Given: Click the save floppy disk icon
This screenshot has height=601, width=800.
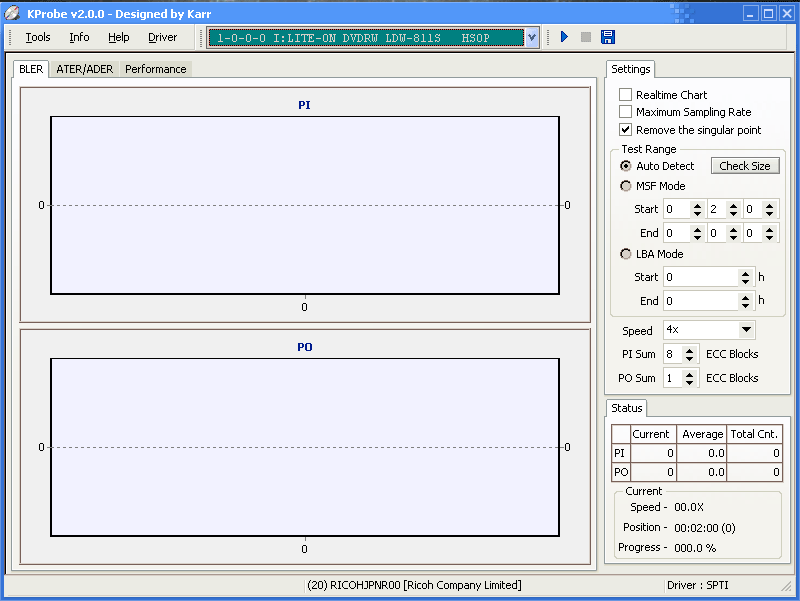Looking at the screenshot, I should pos(608,37).
